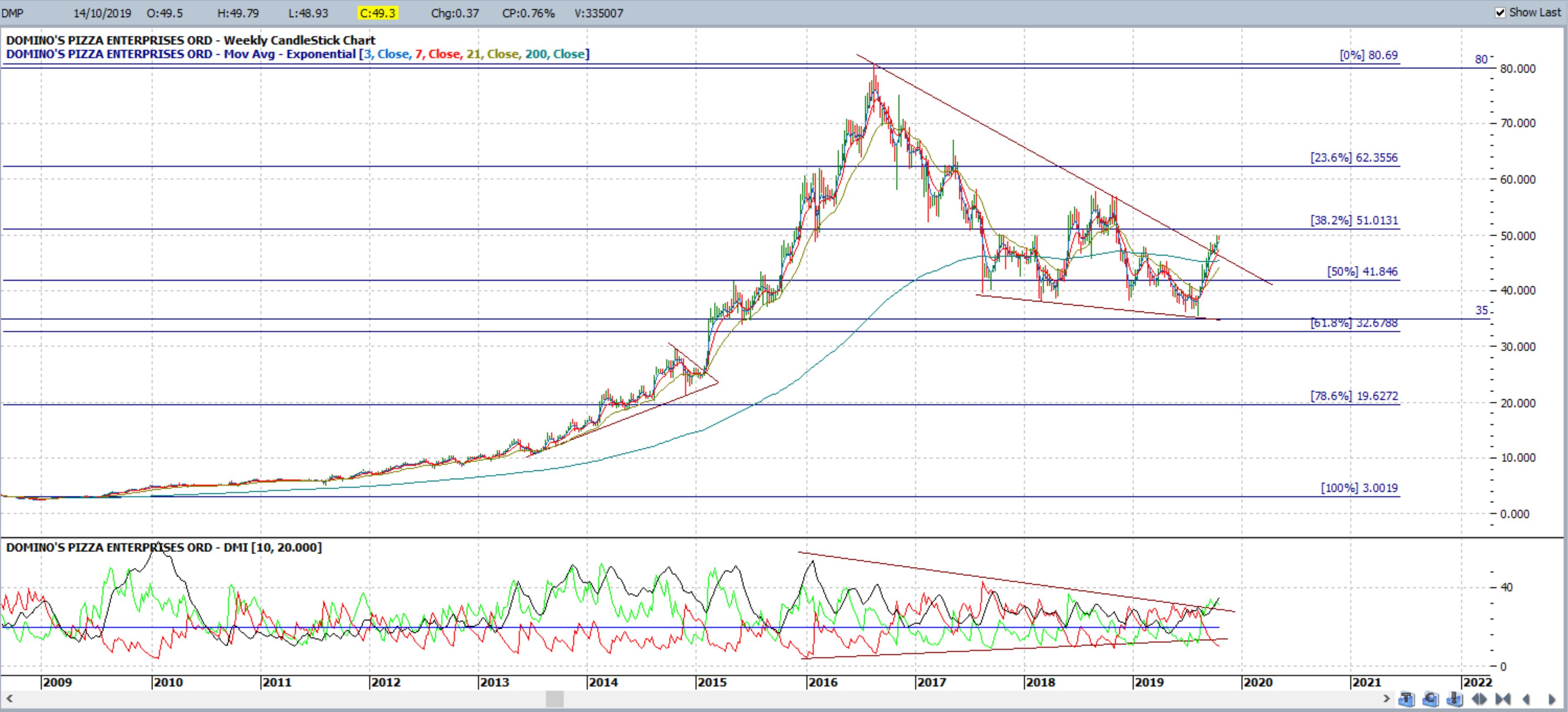Click the teal '200, Close' moving average label
The width and height of the screenshot is (1568, 712).
tap(554, 54)
